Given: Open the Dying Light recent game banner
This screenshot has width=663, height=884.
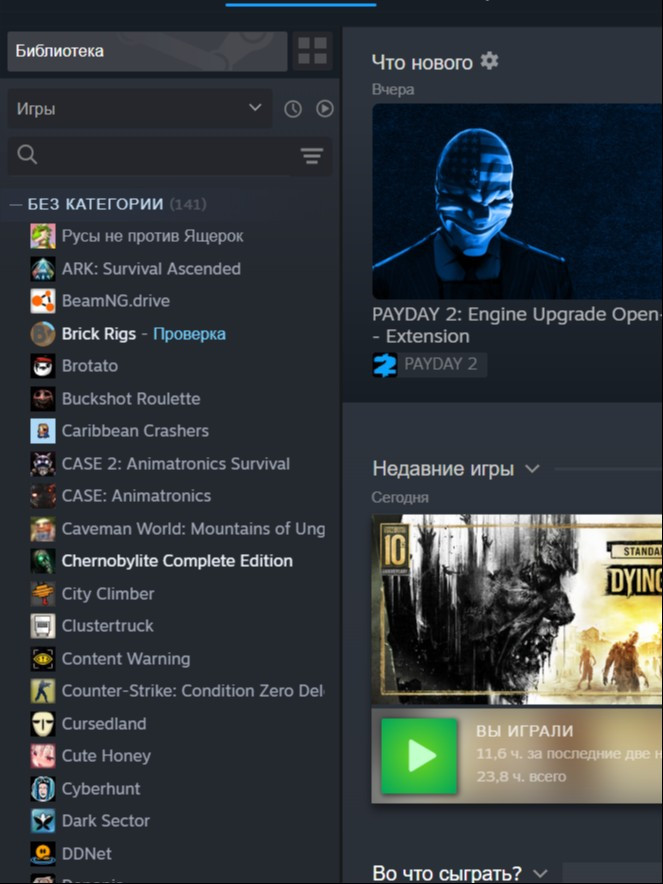Looking at the screenshot, I should (x=517, y=609).
